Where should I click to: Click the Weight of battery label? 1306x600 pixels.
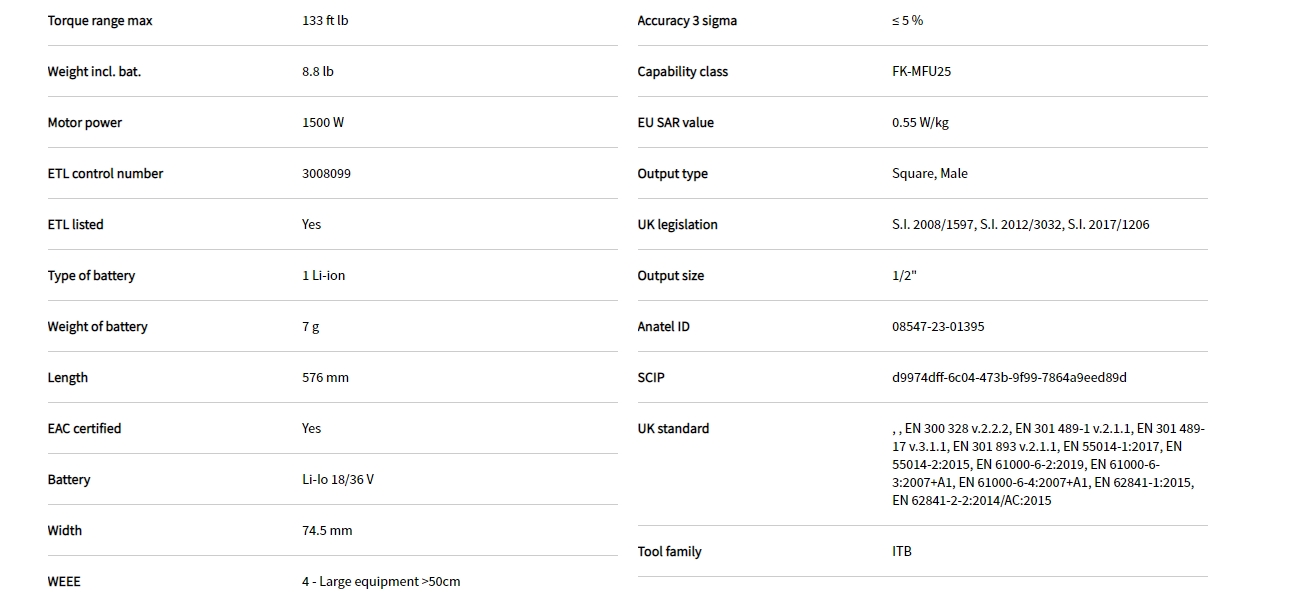[97, 327]
